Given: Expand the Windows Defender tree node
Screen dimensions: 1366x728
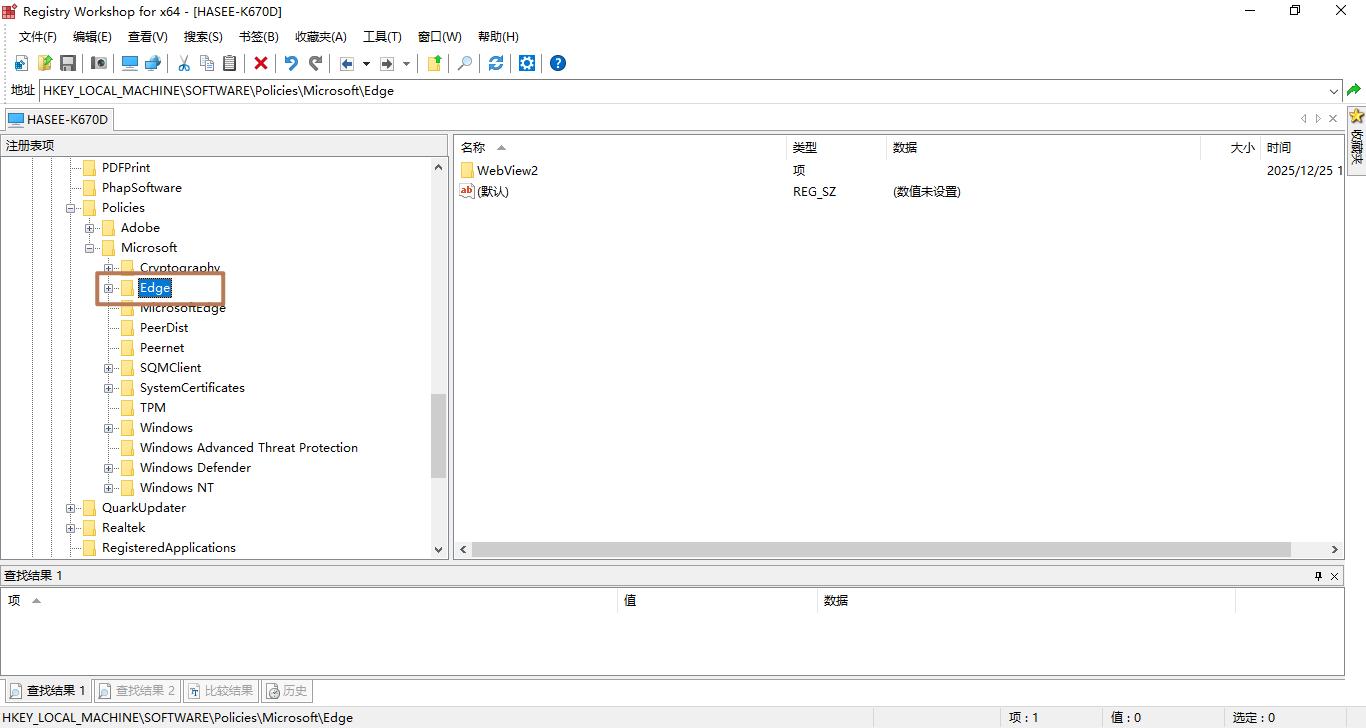Looking at the screenshot, I should tap(109, 468).
